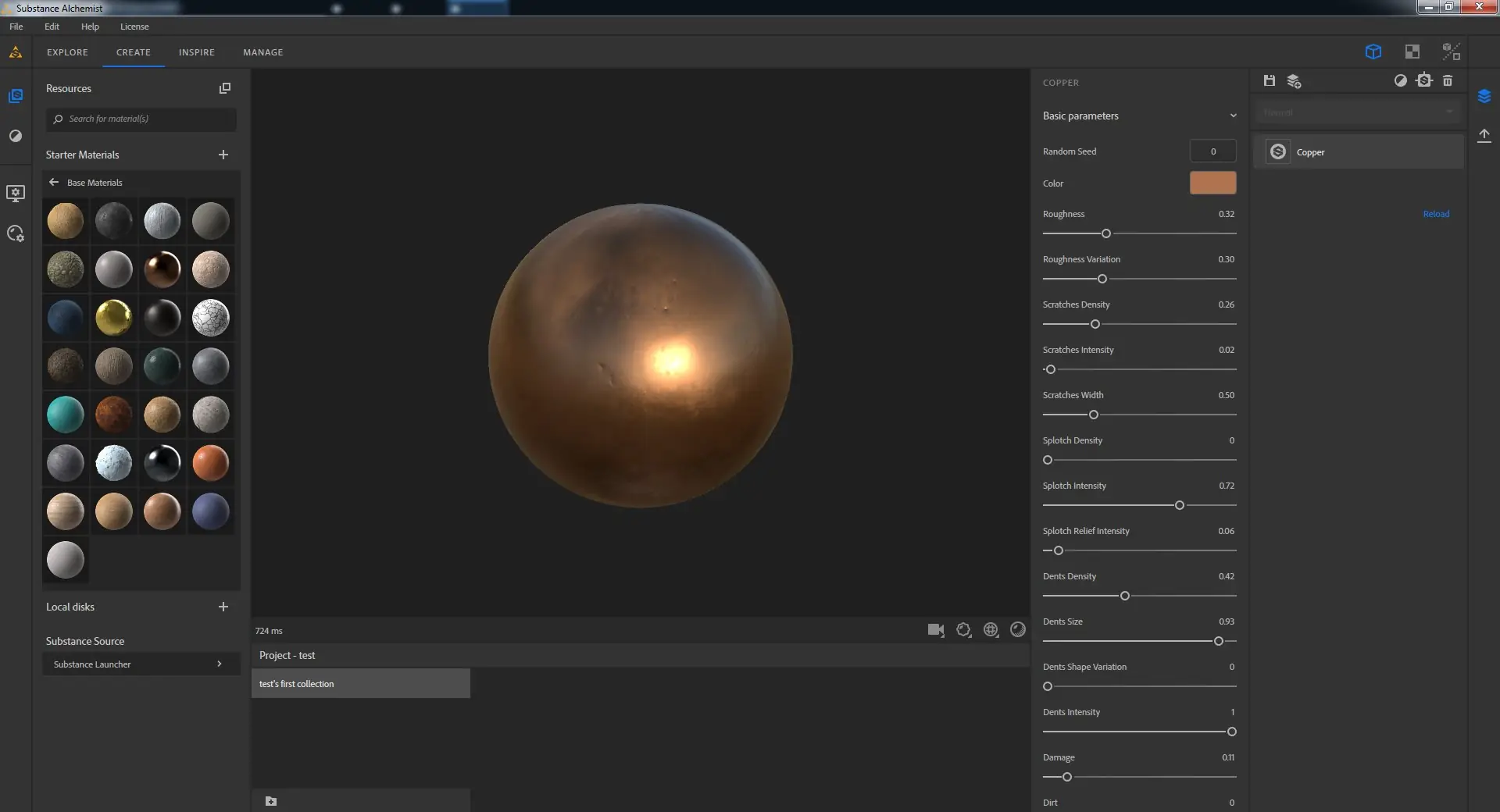Click the Substance generator icon in layer toolbar
This screenshot has height=812, width=1500.
[x=1424, y=80]
